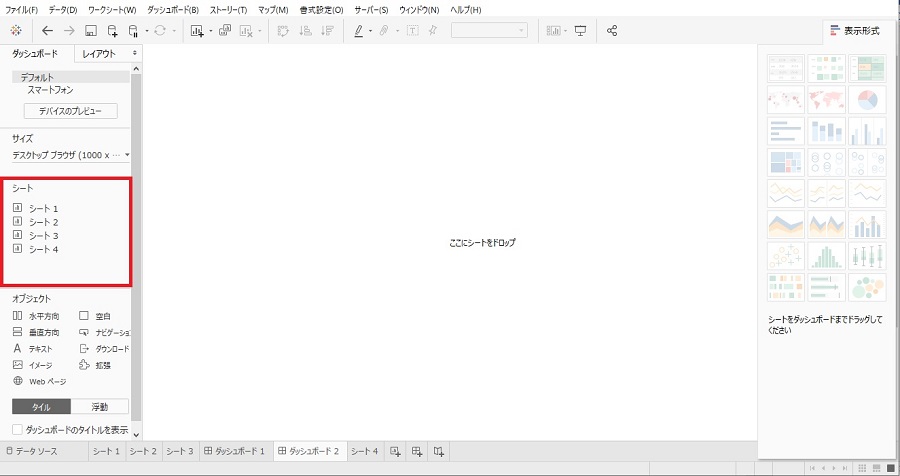Screen dimensions: 900x476
Task: Click the new dashboard icon in bottom tabs
Action: (417, 452)
